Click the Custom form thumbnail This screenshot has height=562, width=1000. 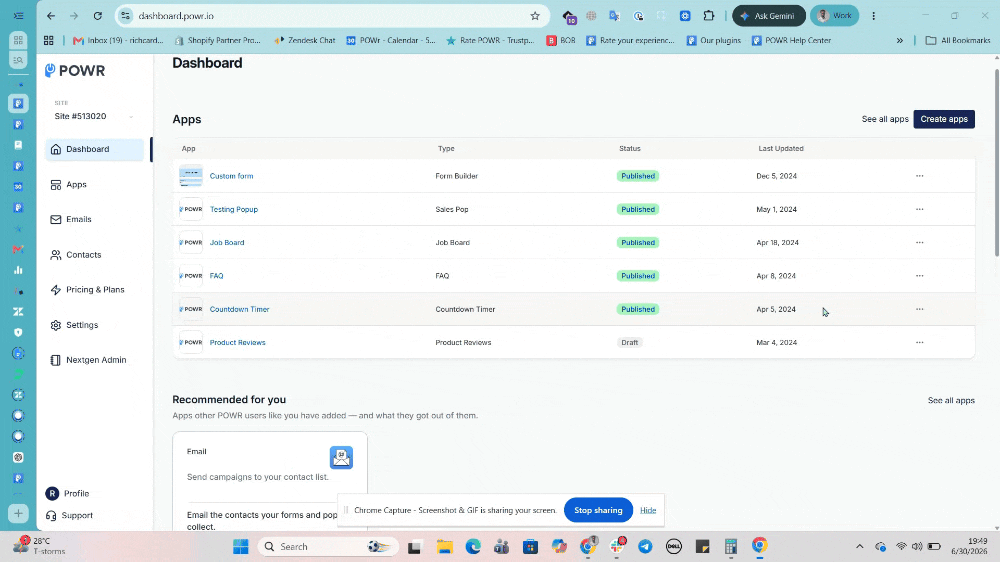[191, 176]
